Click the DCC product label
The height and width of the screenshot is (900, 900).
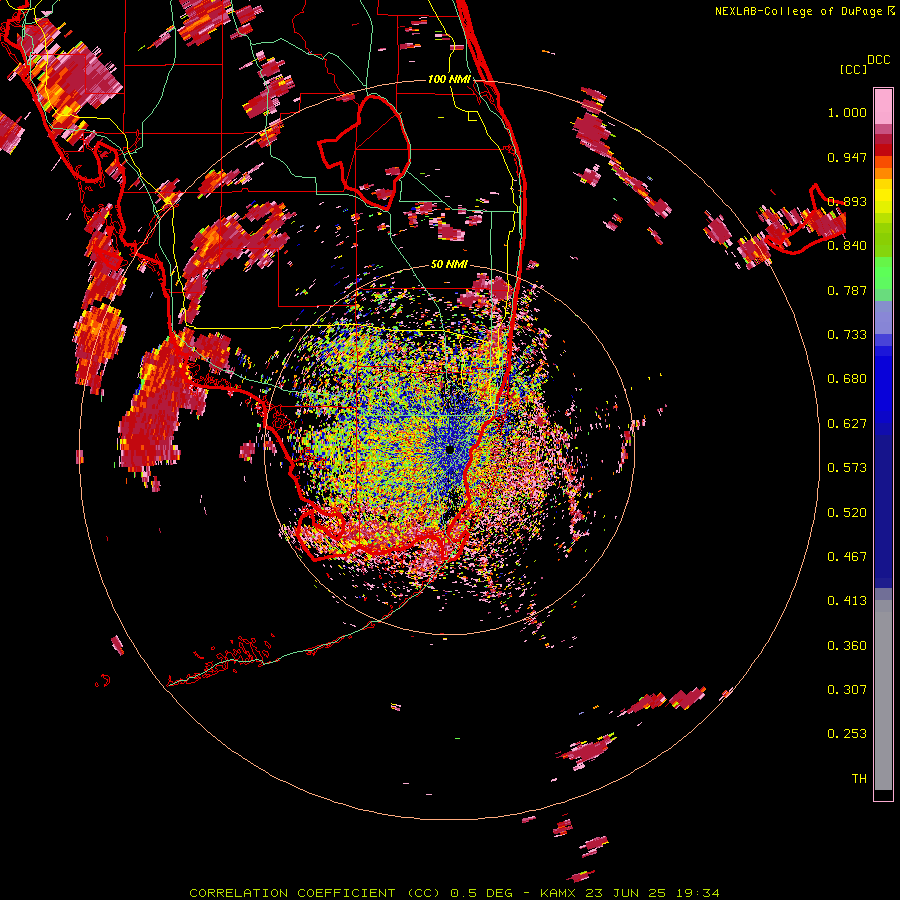pos(878,60)
